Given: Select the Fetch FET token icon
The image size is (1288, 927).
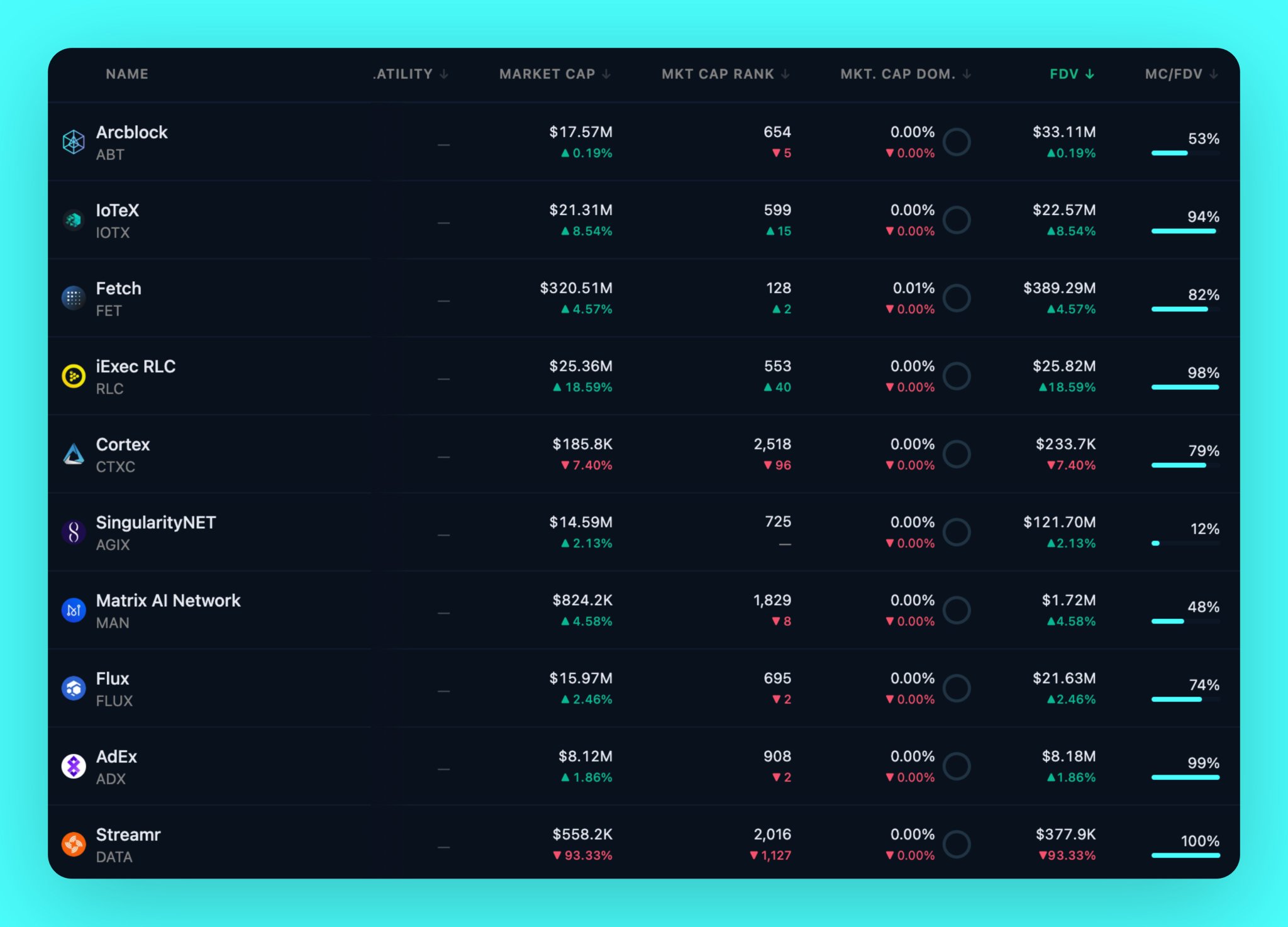Looking at the screenshot, I should pos(74,298).
